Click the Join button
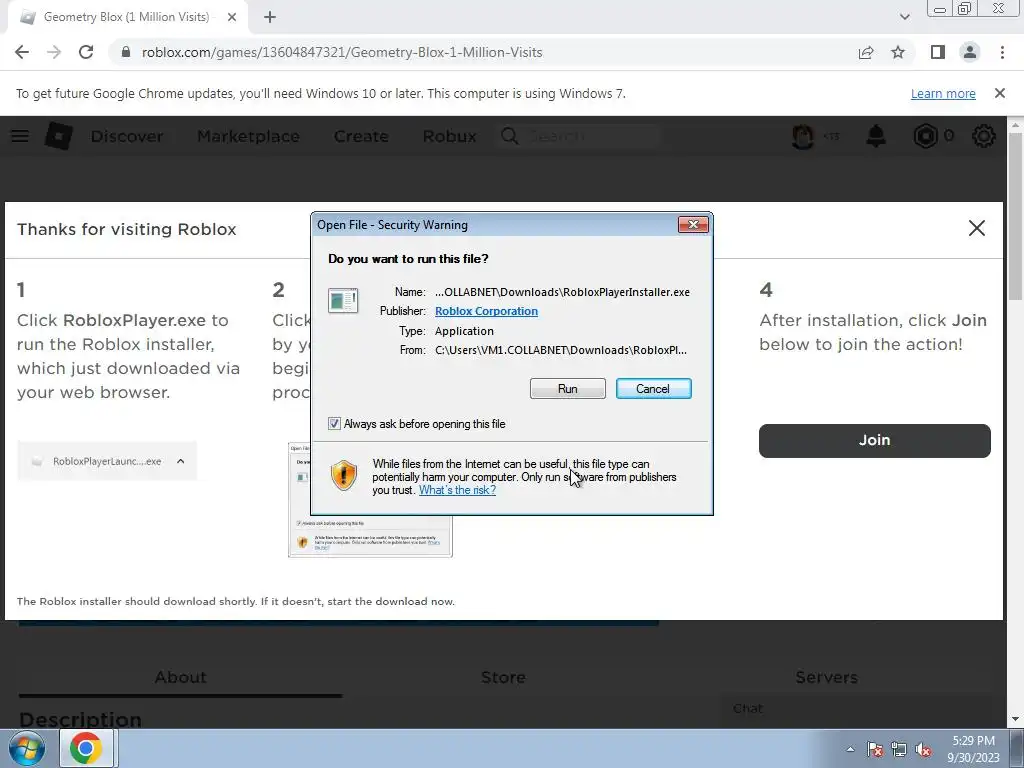Viewport: 1024px width, 768px height. click(x=874, y=440)
